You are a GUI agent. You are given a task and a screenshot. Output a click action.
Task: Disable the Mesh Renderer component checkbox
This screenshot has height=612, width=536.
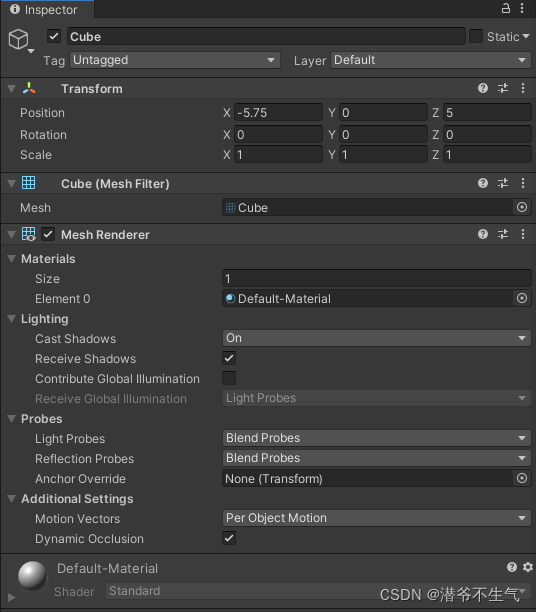pyautogui.click(x=48, y=235)
